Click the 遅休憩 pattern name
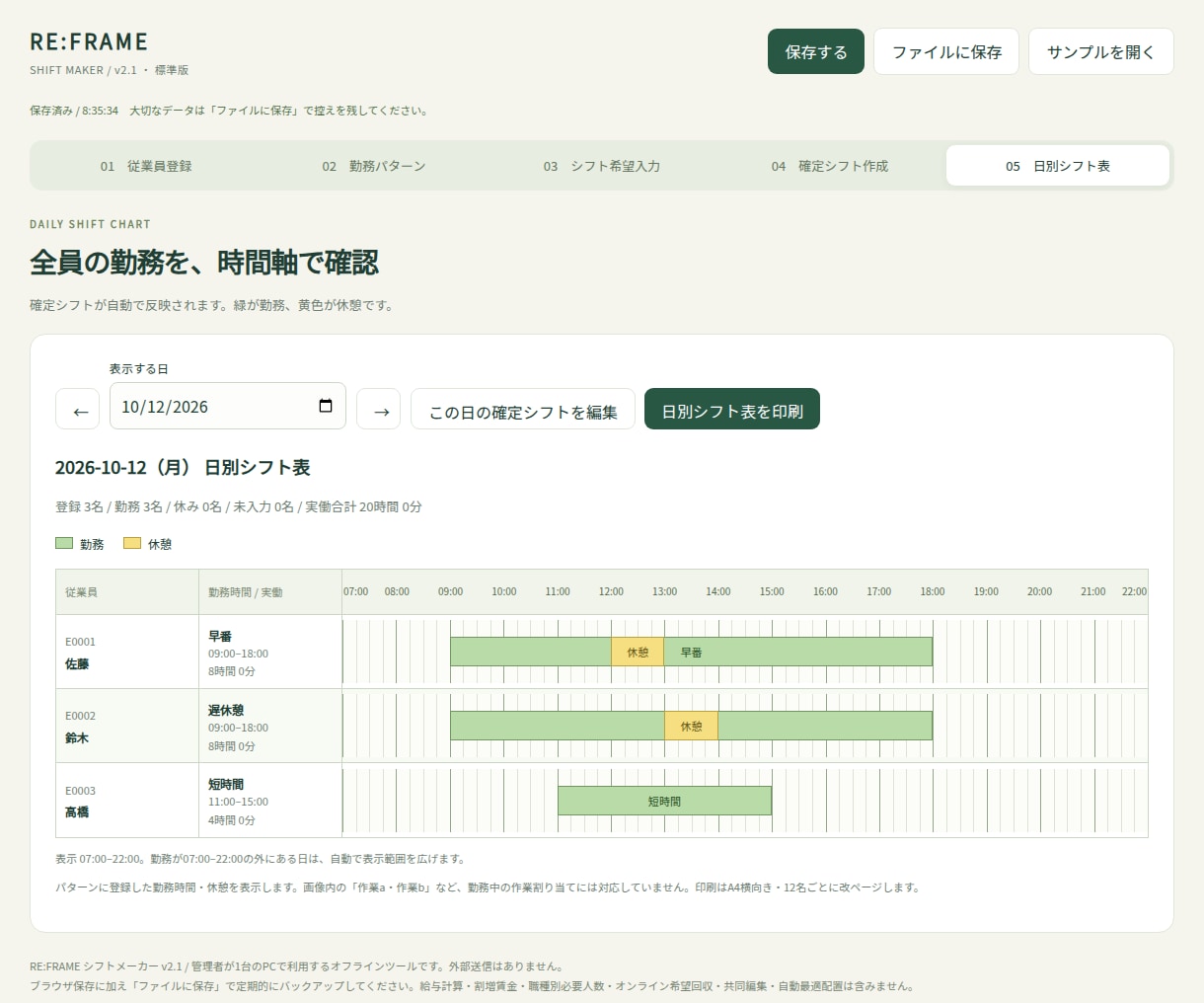This screenshot has width=1204, height=1003. pos(226,711)
